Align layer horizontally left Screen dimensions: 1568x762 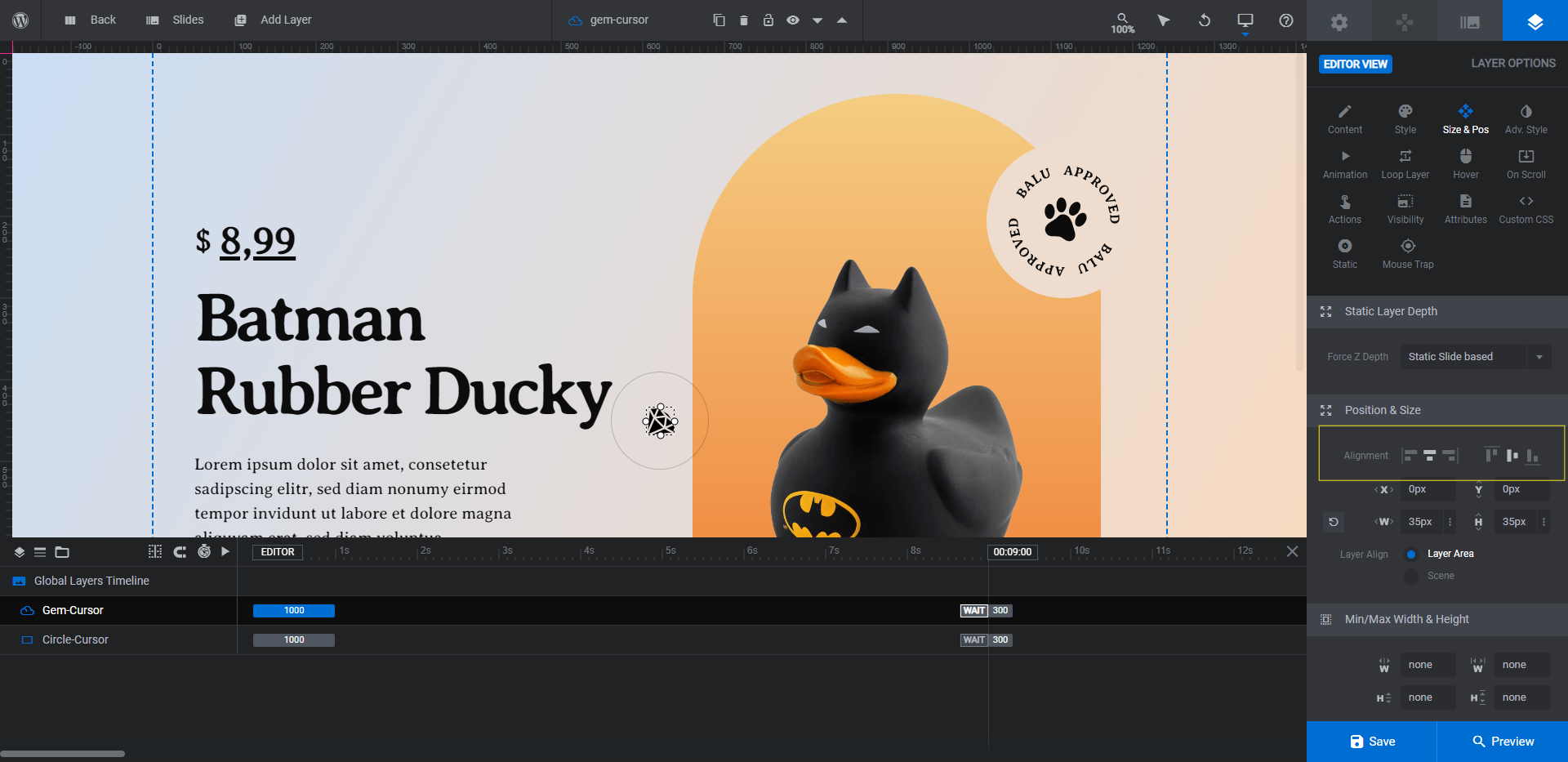tap(1410, 456)
